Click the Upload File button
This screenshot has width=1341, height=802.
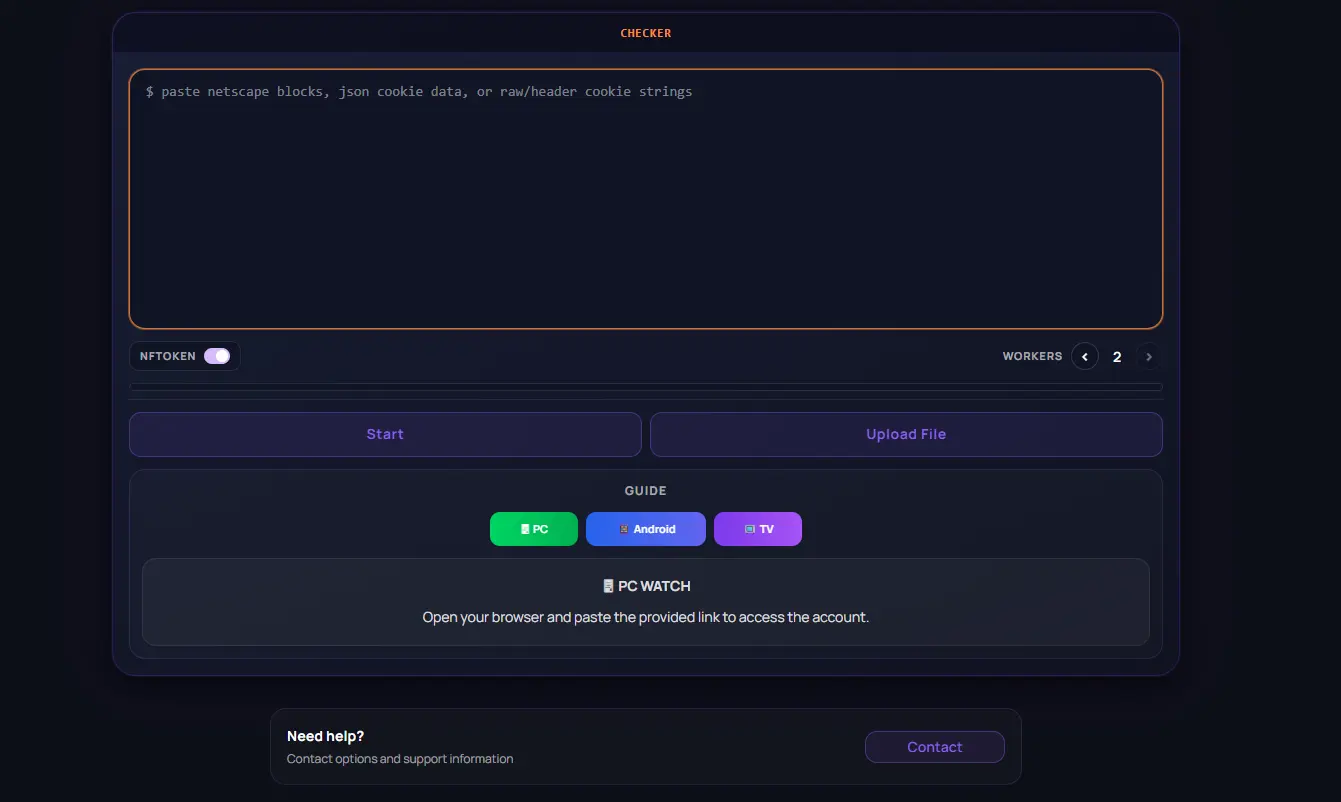906,434
